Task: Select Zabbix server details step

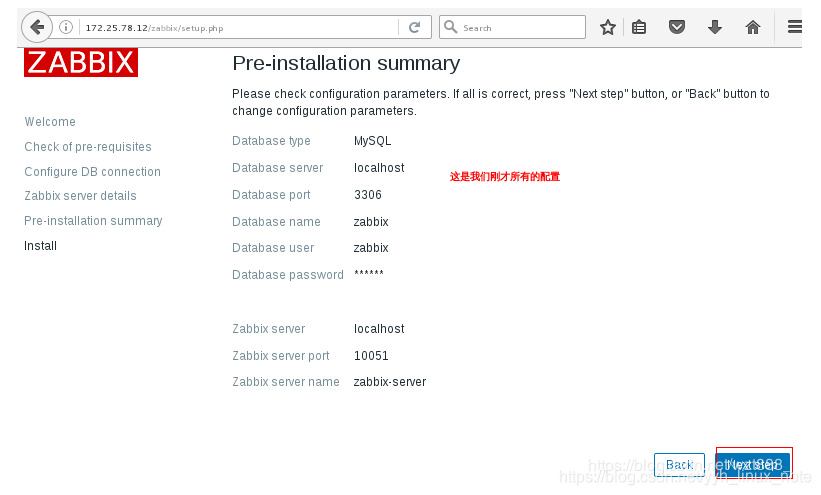Action: click(x=81, y=196)
